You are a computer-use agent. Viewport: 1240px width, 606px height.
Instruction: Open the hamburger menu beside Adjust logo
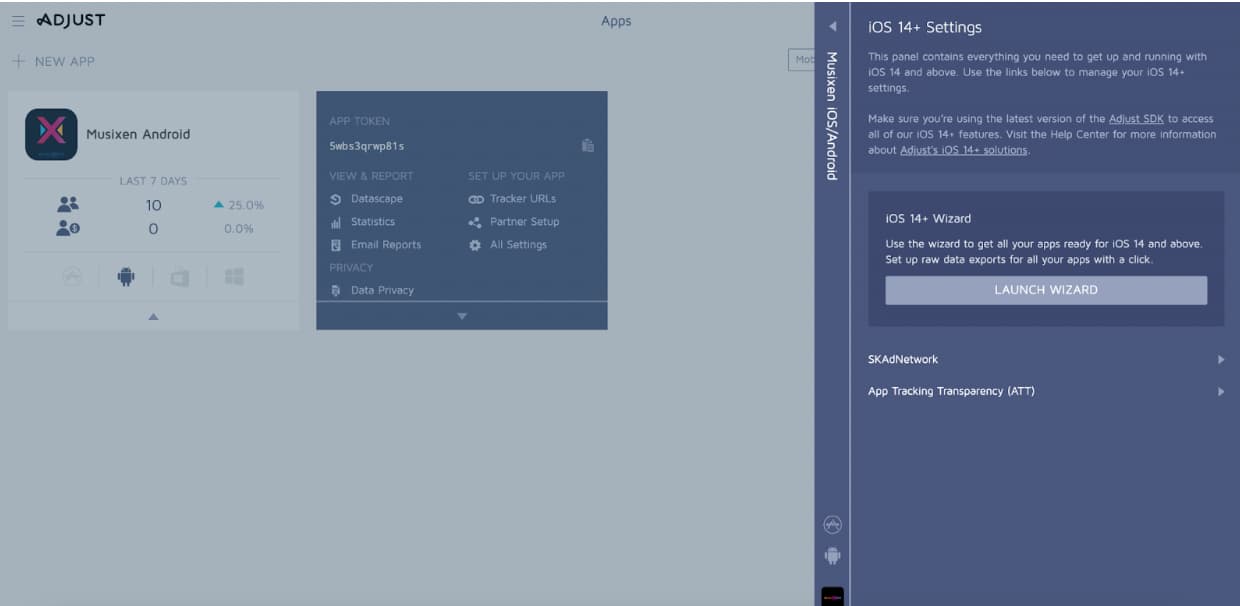[x=18, y=20]
